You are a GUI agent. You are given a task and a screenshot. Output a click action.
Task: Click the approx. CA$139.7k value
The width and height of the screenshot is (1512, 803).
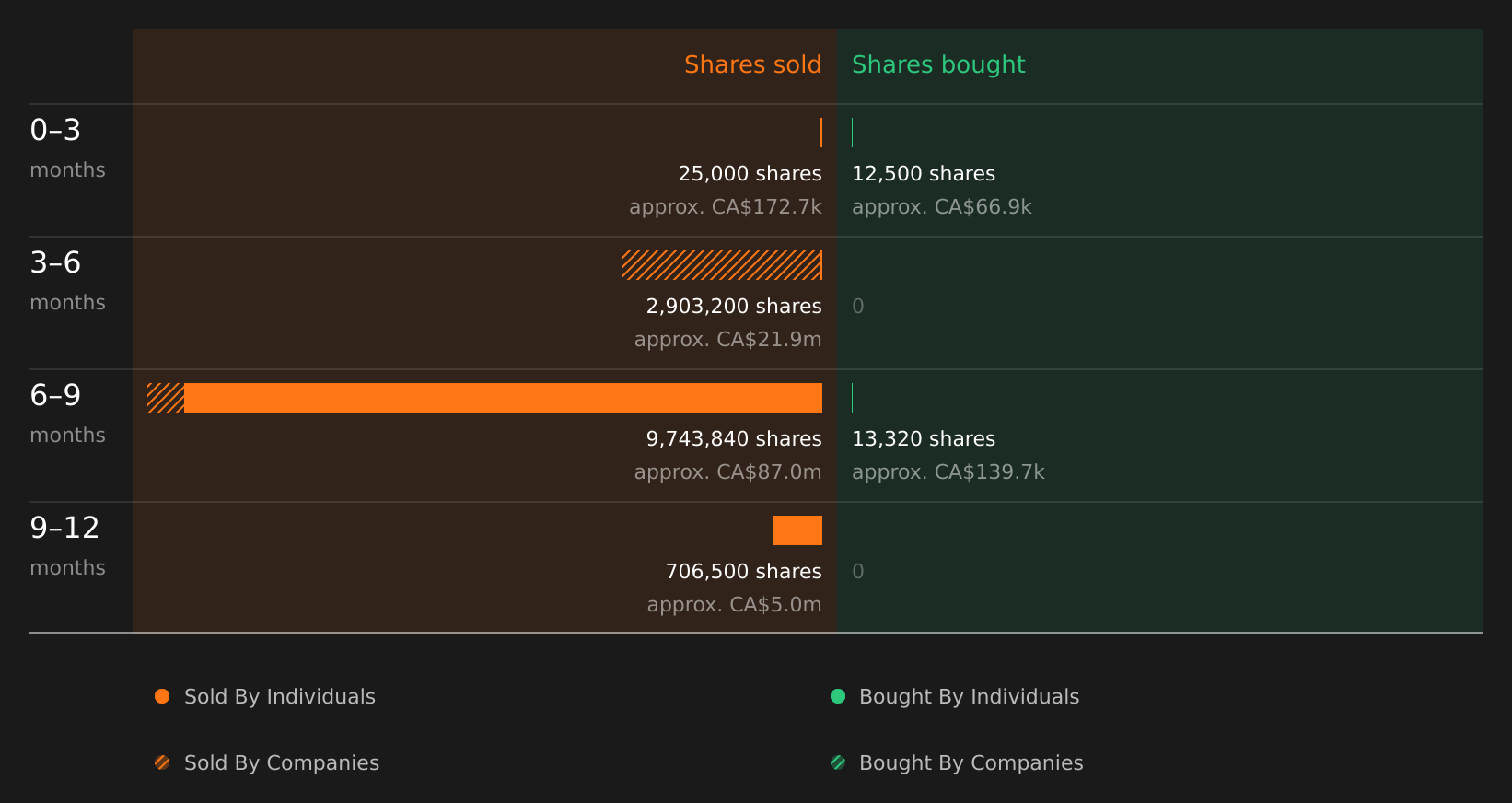[948, 472]
